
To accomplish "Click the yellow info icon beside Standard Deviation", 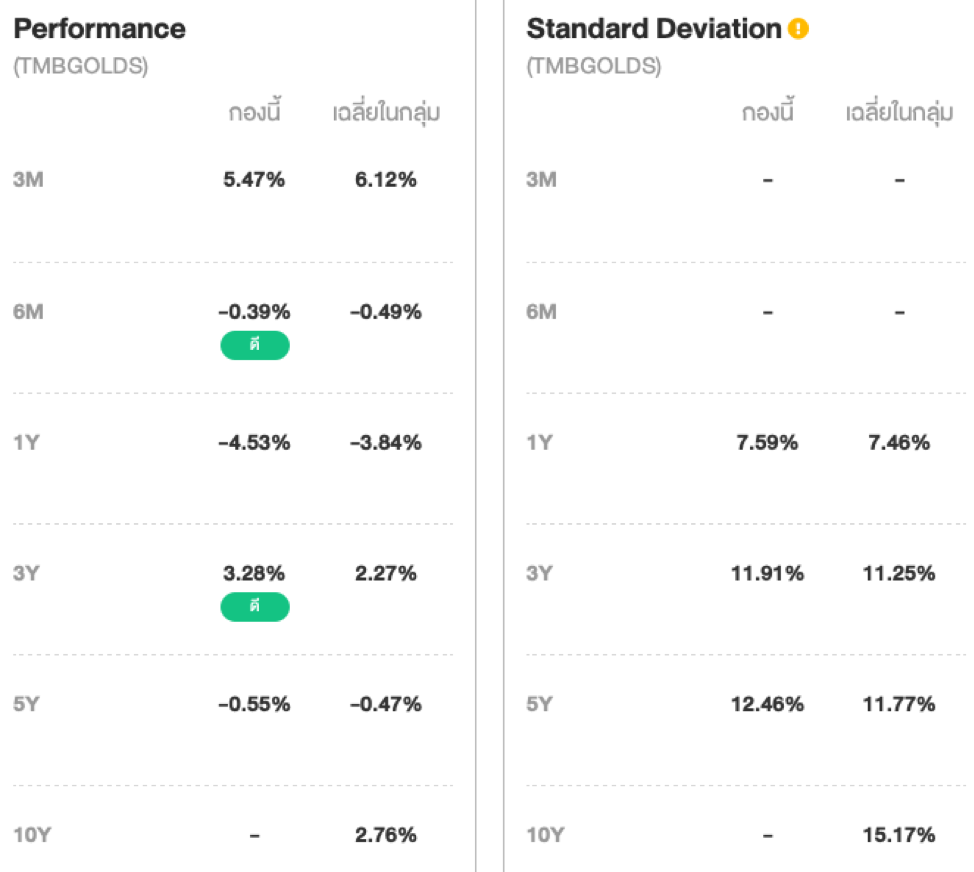I will (x=797, y=29).
